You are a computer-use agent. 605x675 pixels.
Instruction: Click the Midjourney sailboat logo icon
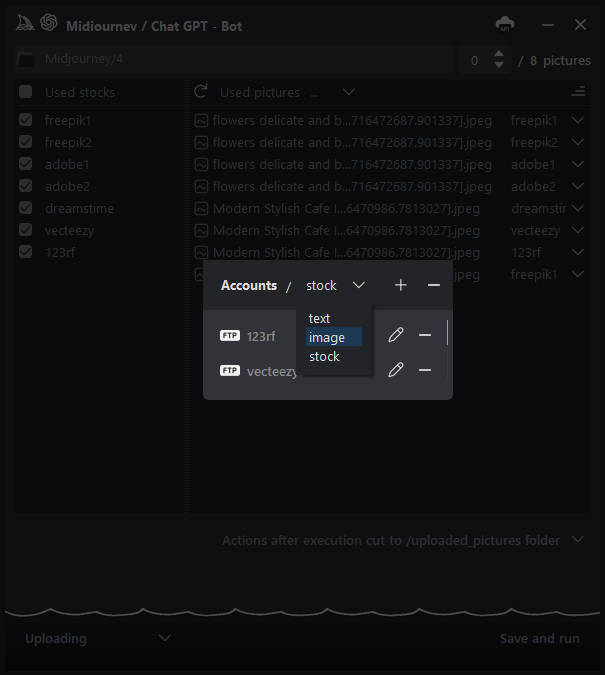(25, 23)
